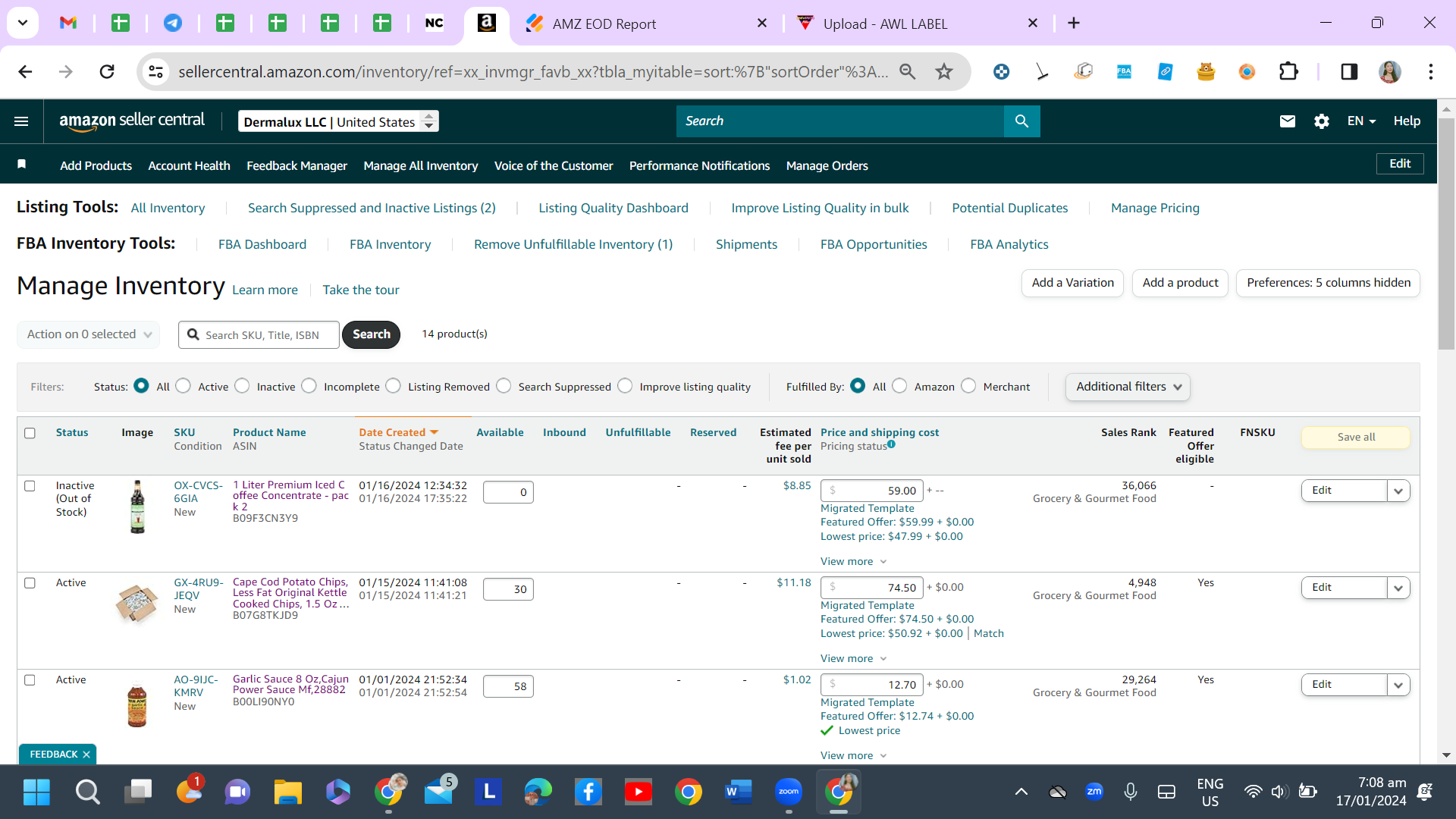1456x819 pixels.
Task: Select the Inactive status filter
Action: point(242,386)
